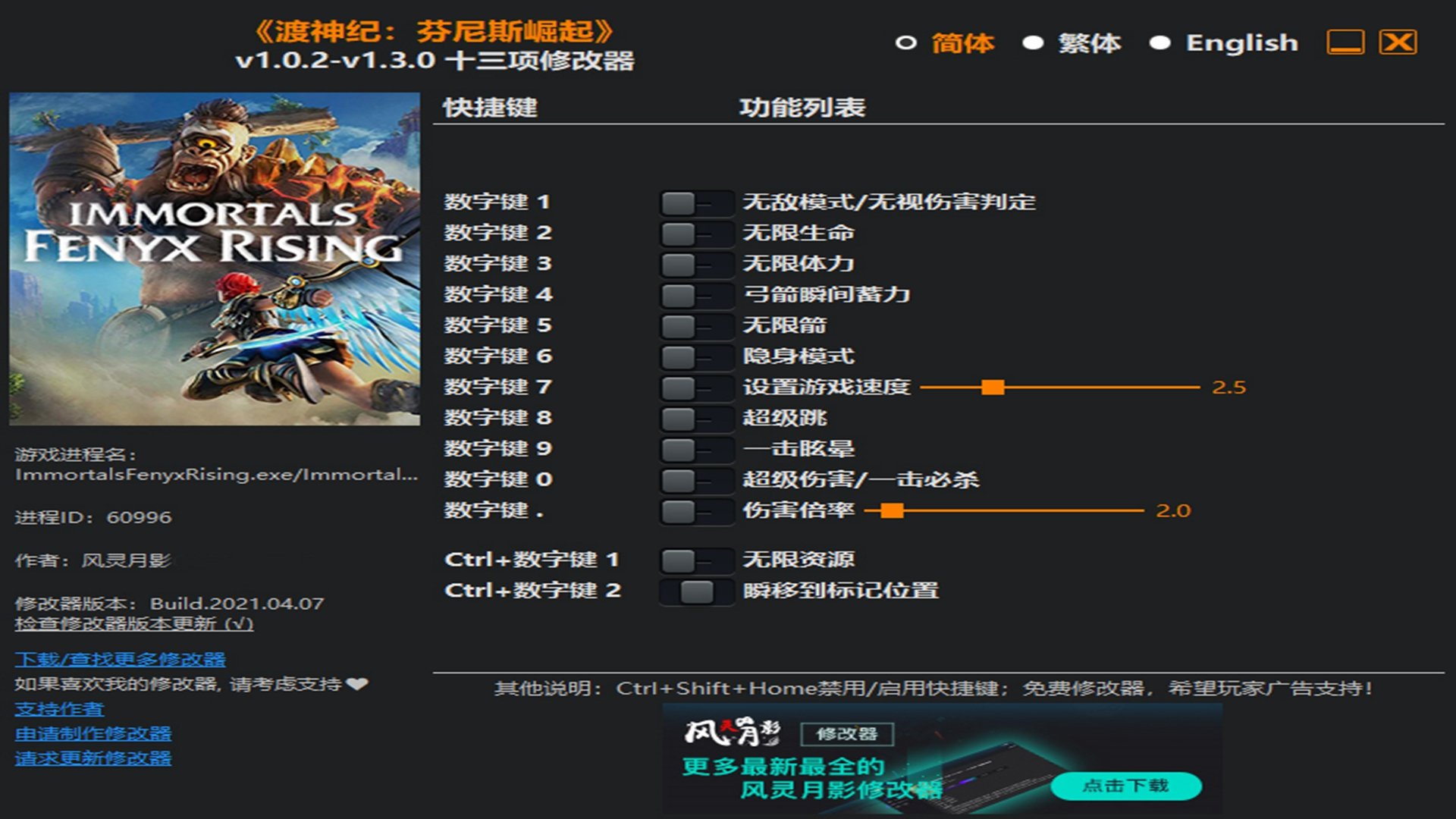Click the 点击下载 button in the ad banner

click(x=1125, y=786)
